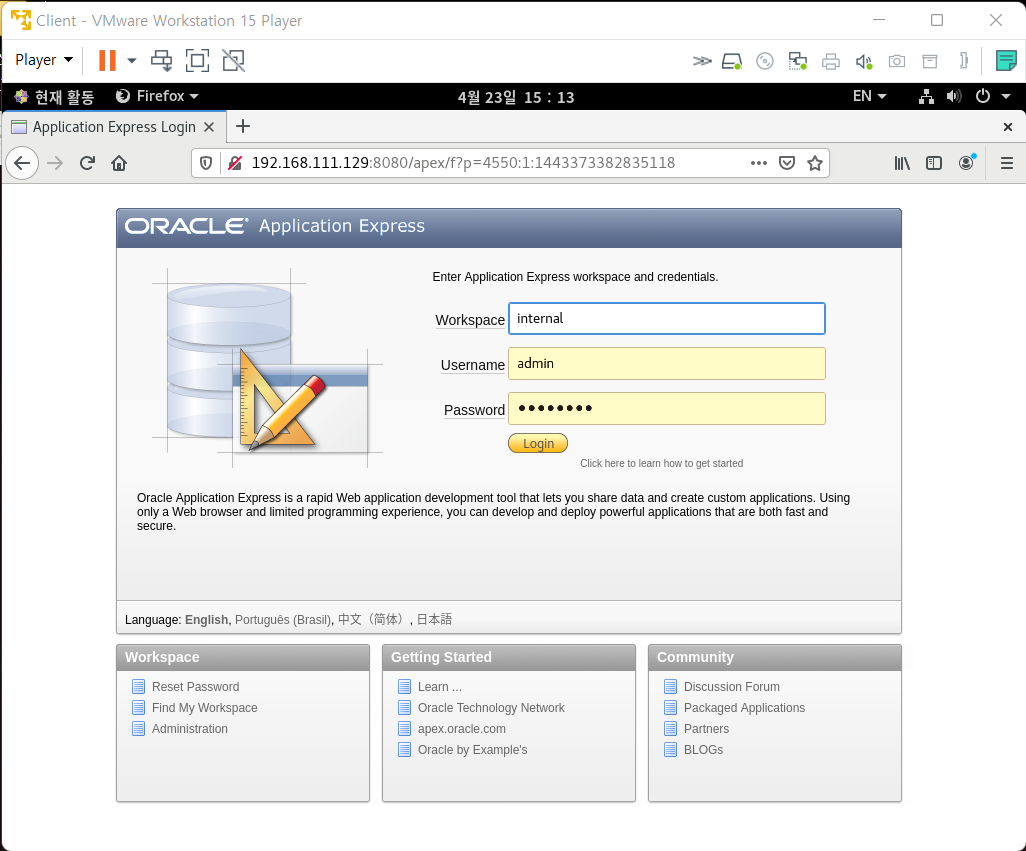Open the BLOGs link

tap(703, 750)
